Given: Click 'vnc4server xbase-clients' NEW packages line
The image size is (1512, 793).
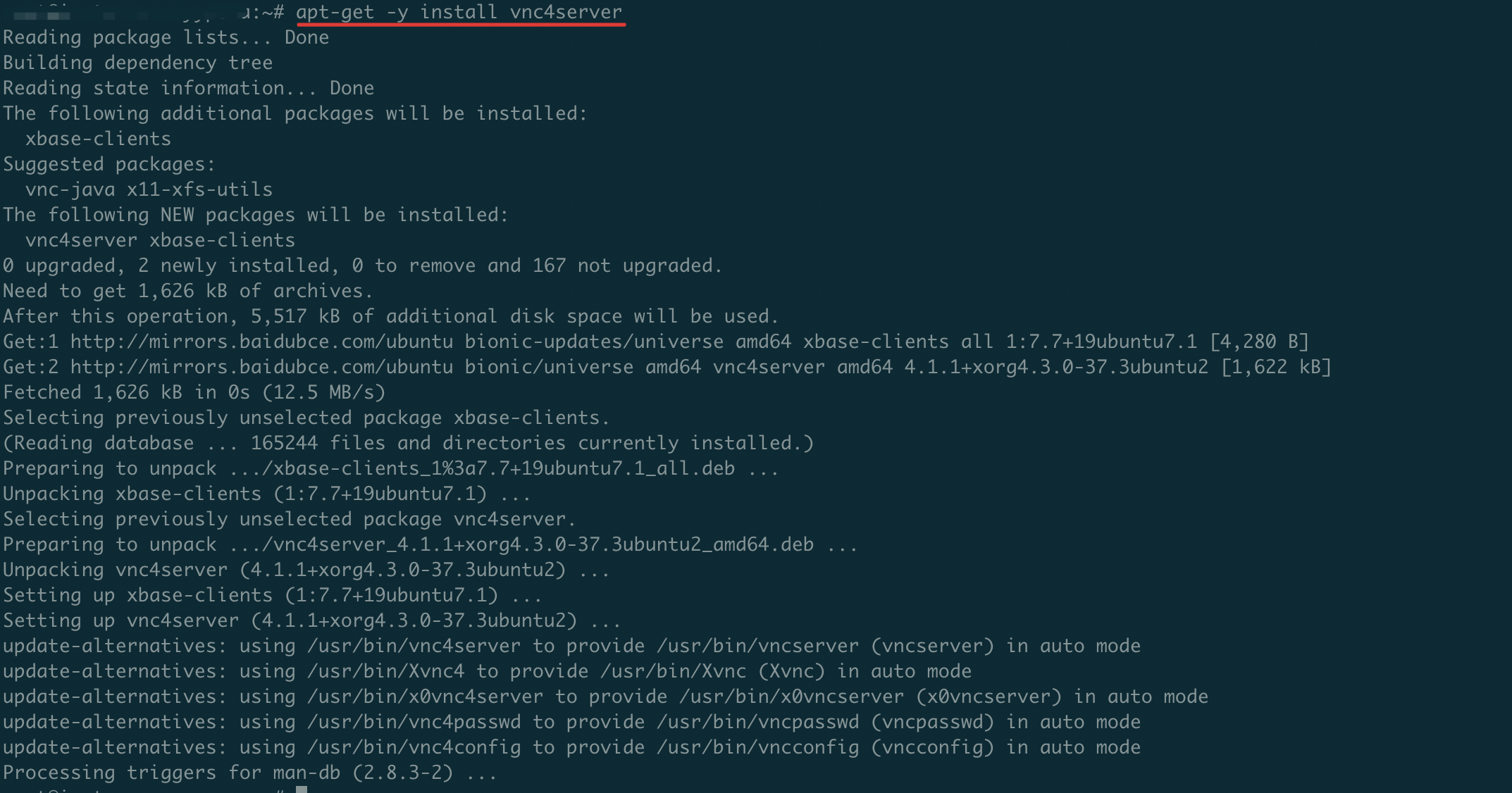Looking at the screenshot, I should click(161, 241).
